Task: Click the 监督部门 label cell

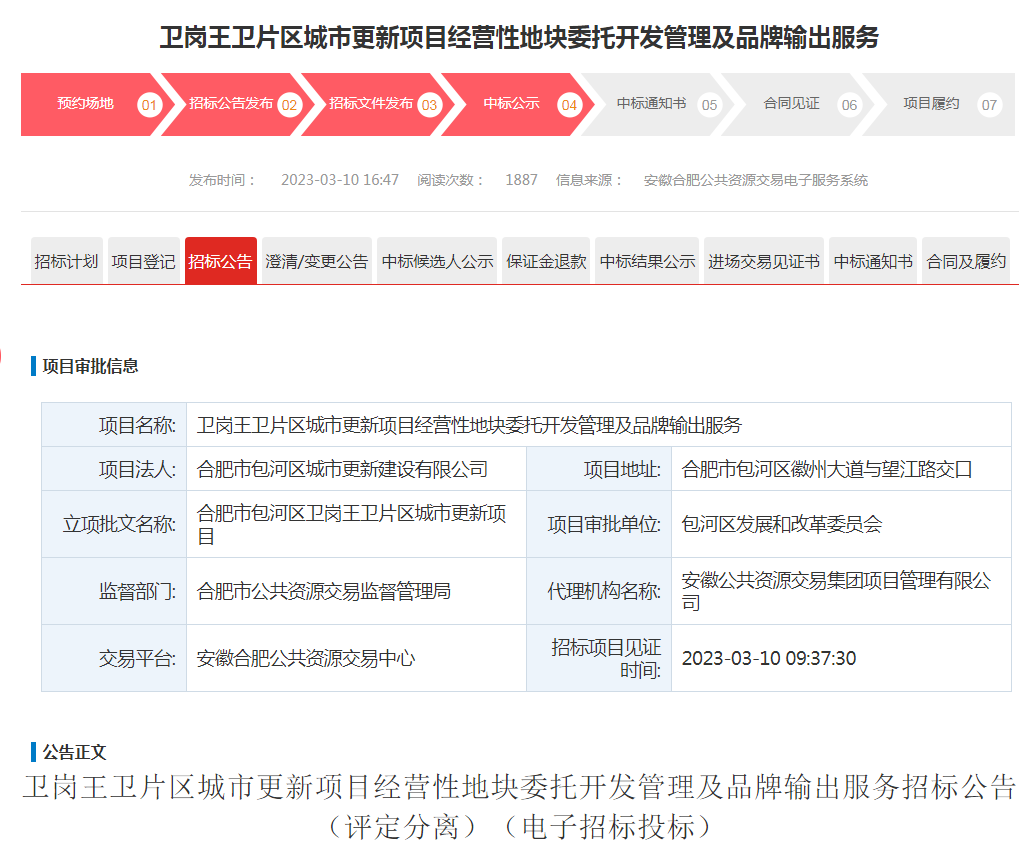Action: tap(114, 591)
